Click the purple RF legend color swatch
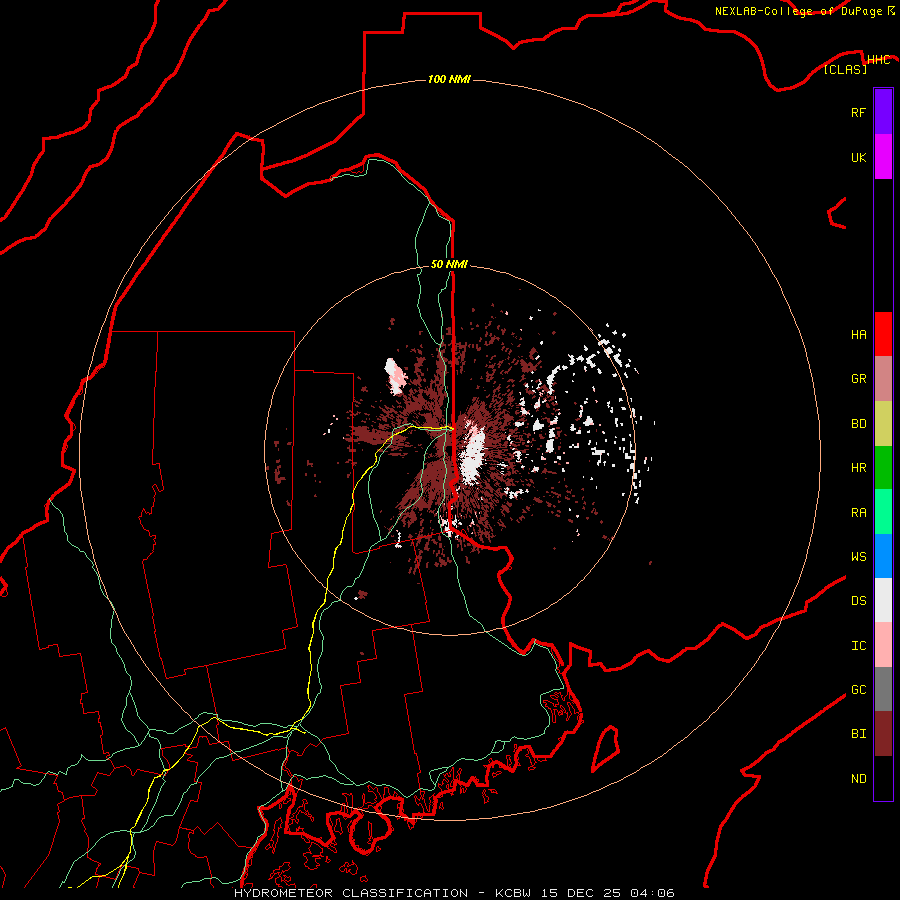This screenshot has height=900, width=900. (x=883, y=112)
